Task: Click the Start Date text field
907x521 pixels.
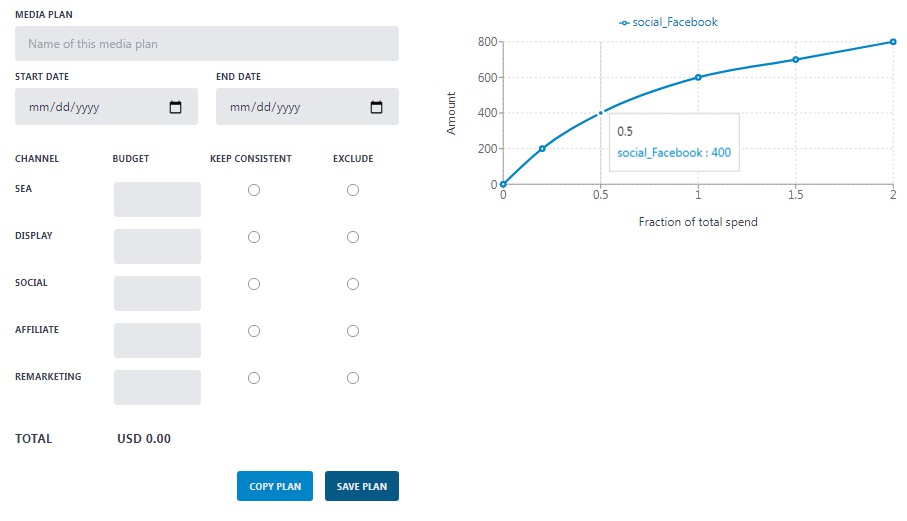Action: click(x=90, y=107)
